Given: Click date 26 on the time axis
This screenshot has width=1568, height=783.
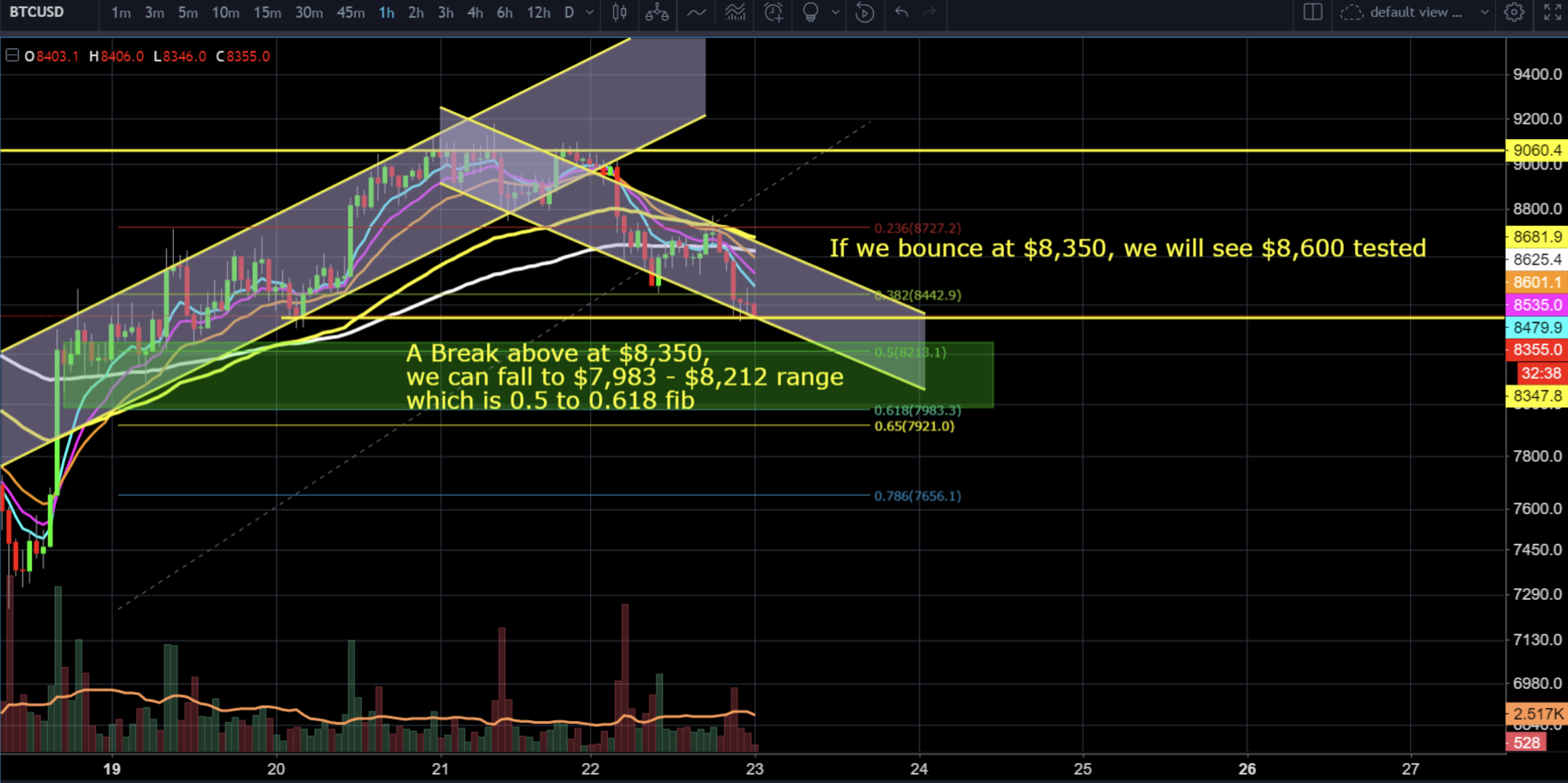Looking at the screenshot, I should [1247, 768].
